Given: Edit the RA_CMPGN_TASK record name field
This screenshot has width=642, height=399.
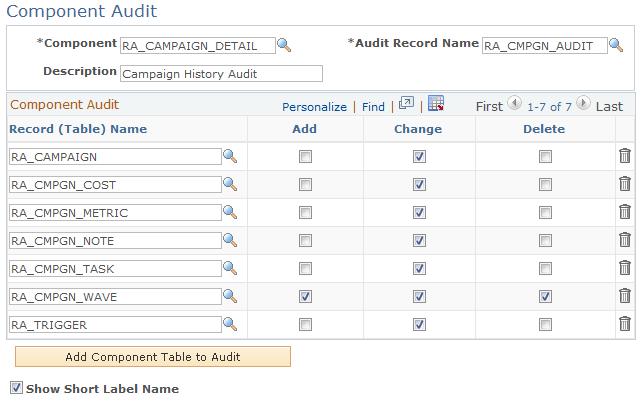Looking at the screenshot, I should pos(115,269).
